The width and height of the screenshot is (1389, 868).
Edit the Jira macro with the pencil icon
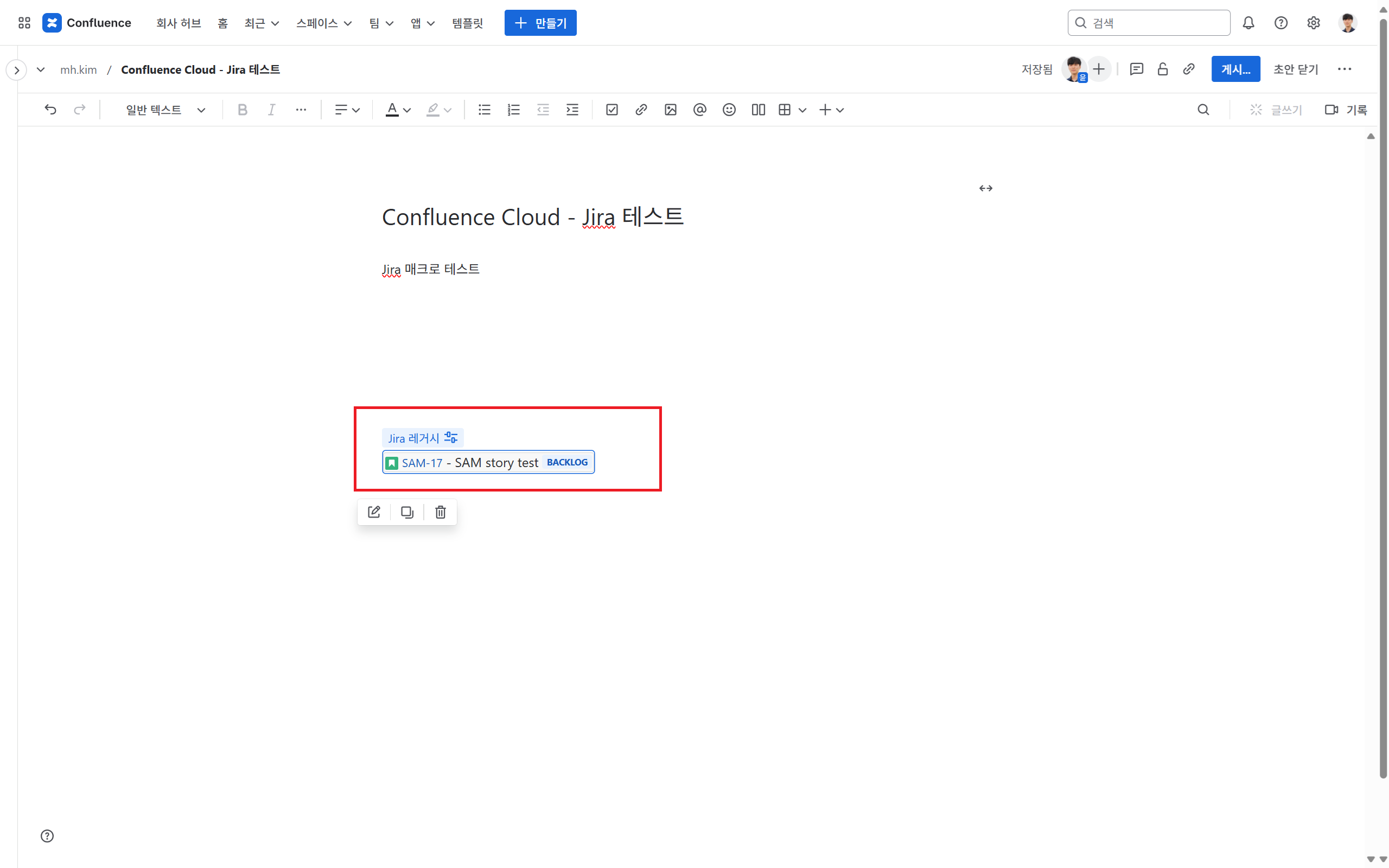click(374, 512)
